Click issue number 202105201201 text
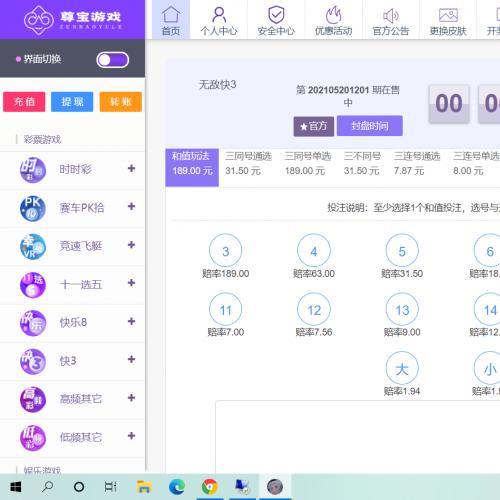The width and height of the screenshot is (500, 500). tap(338, 90)
